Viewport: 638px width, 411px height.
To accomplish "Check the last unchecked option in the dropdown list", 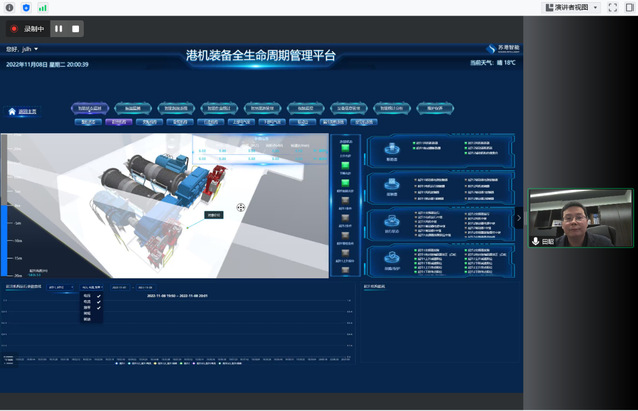I will coord(87,319).
